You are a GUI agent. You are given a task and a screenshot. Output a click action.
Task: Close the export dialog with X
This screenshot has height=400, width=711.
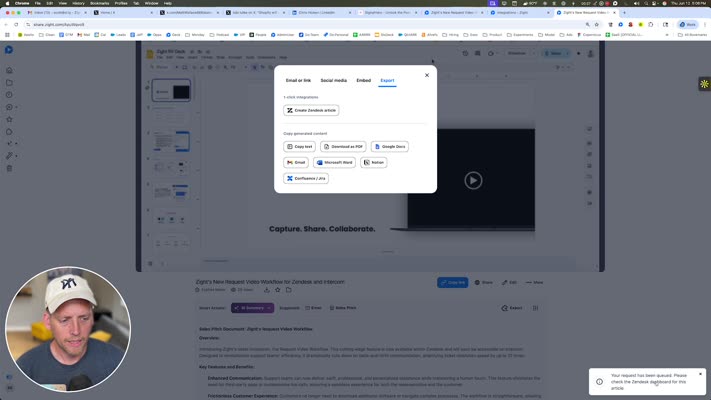427,75
